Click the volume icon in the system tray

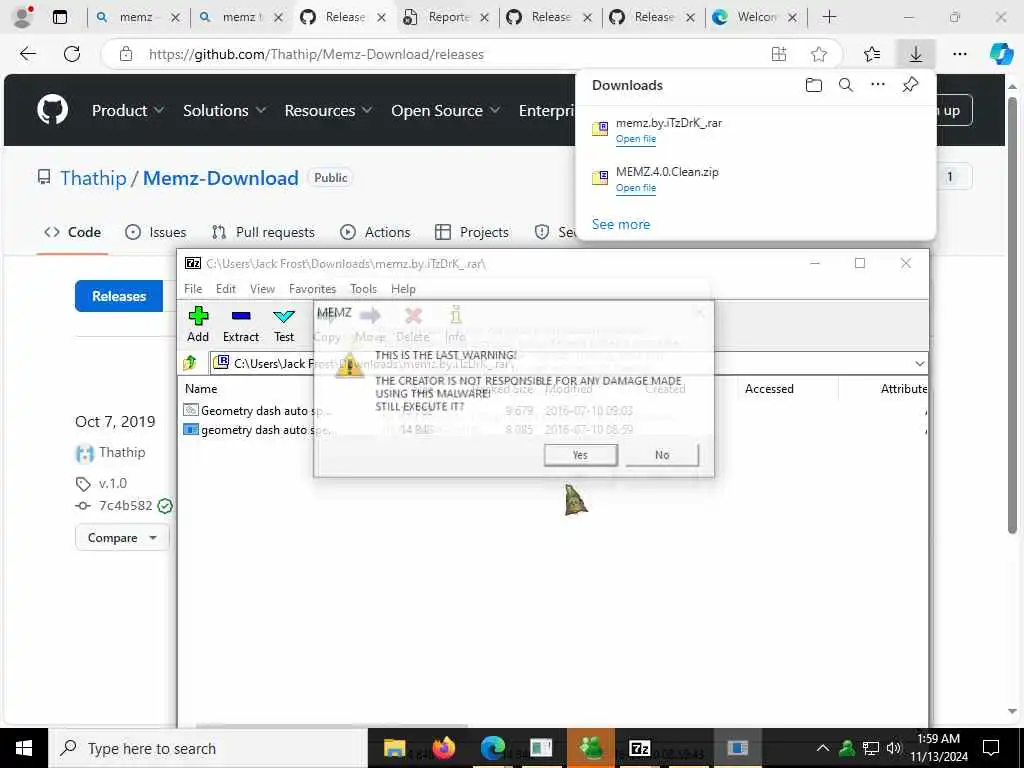click(894, 748)
